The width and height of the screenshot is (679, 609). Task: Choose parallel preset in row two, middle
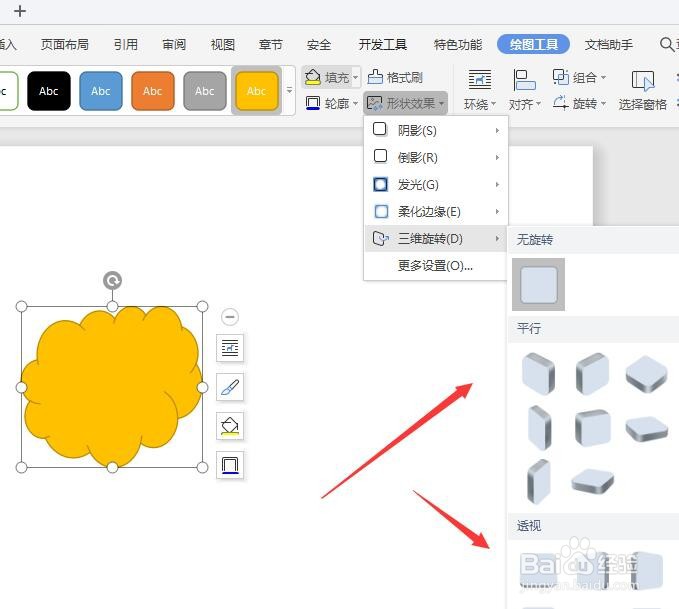(x=592, y=428)
